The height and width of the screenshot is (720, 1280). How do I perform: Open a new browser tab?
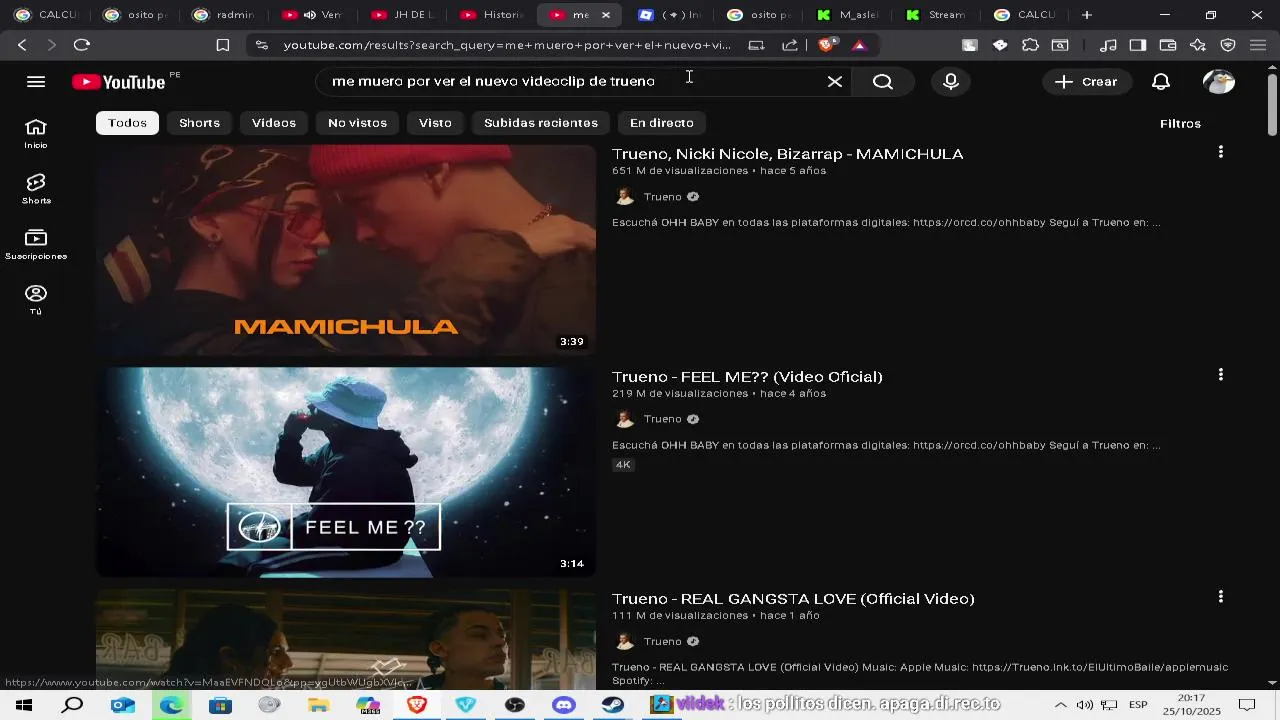[x=1087, y=15]
